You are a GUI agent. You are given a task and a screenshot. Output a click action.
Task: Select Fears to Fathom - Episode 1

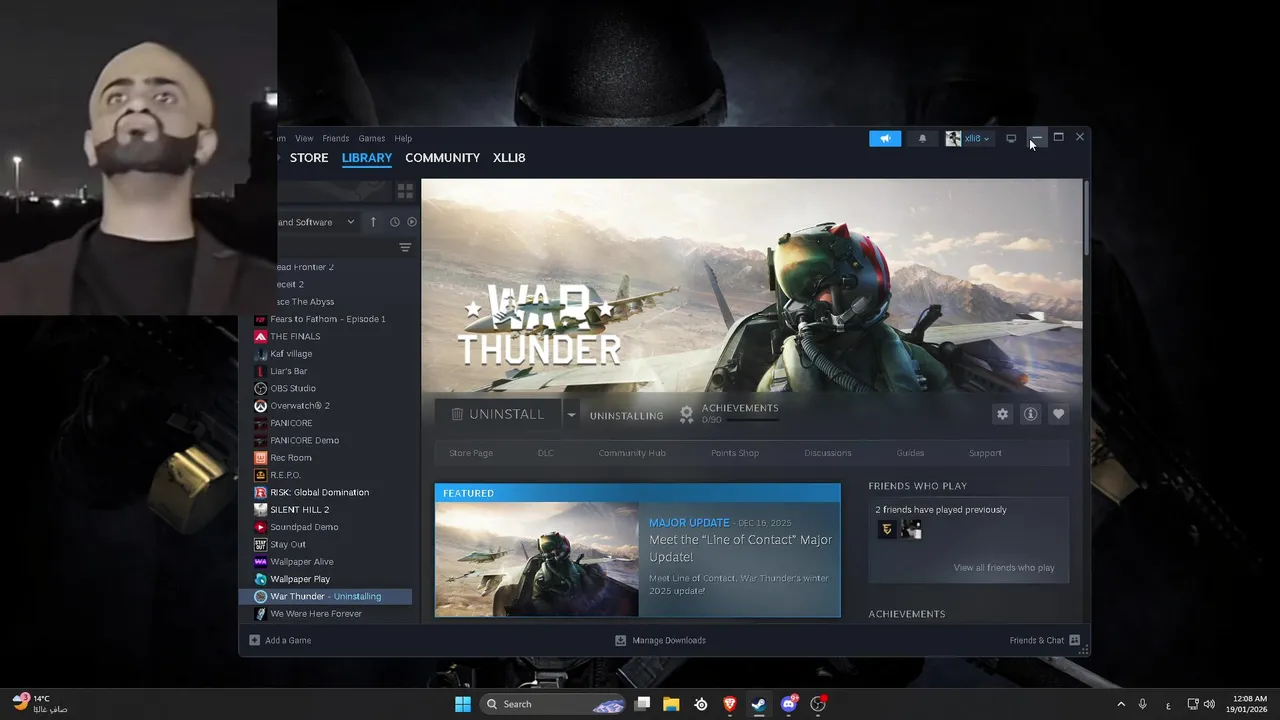click(x=330, y=319)
